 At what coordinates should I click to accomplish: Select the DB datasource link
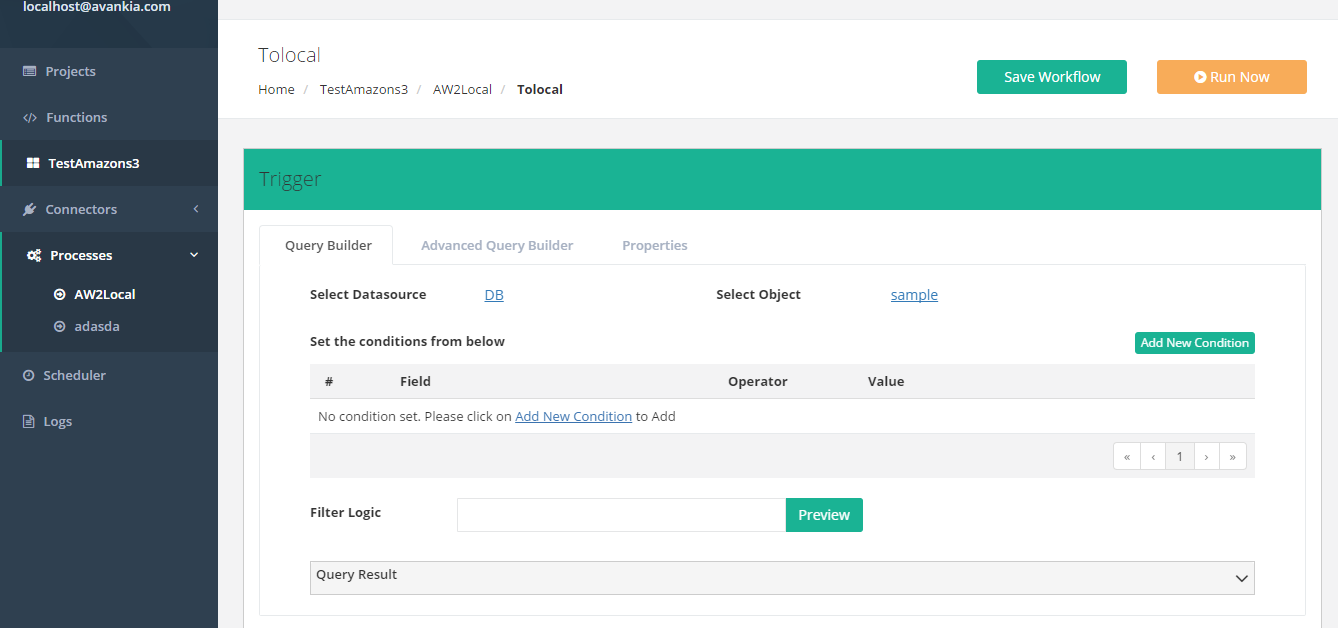click(x=494, y=295)
